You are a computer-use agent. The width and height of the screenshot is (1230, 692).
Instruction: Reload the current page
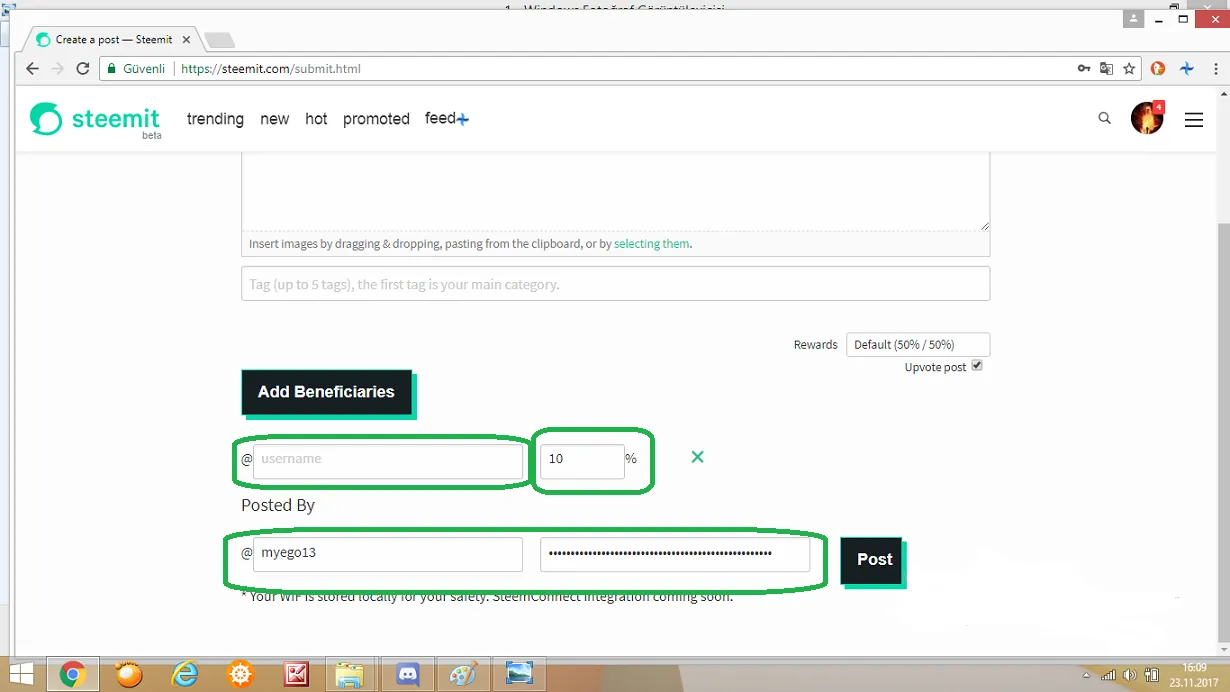click(83, 69)
